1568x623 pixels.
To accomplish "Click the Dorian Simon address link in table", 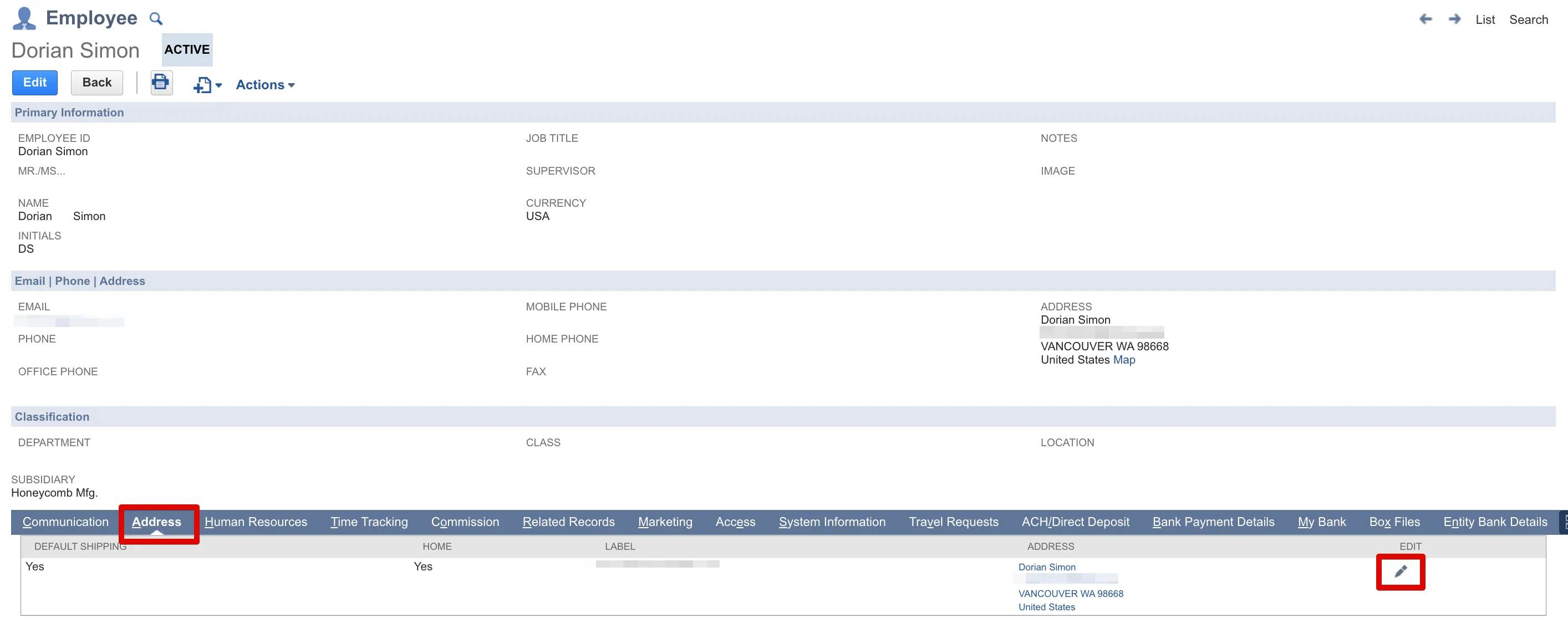I will [x=1046, y=567].
